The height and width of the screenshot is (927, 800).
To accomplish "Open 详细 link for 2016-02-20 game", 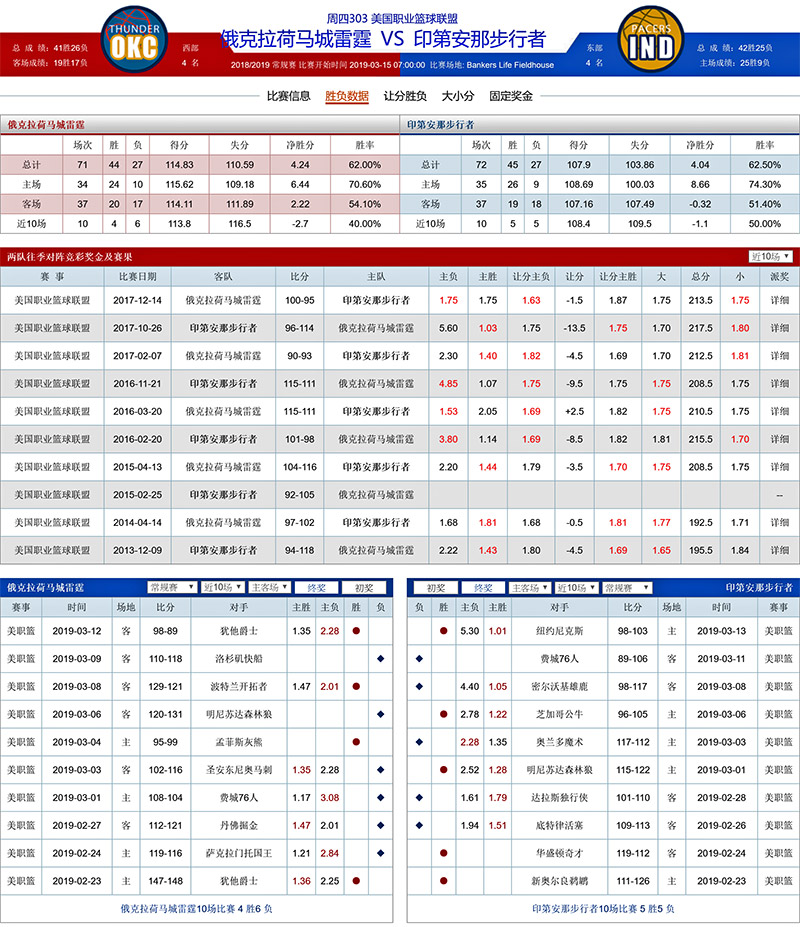I will [x=779, y=439].
